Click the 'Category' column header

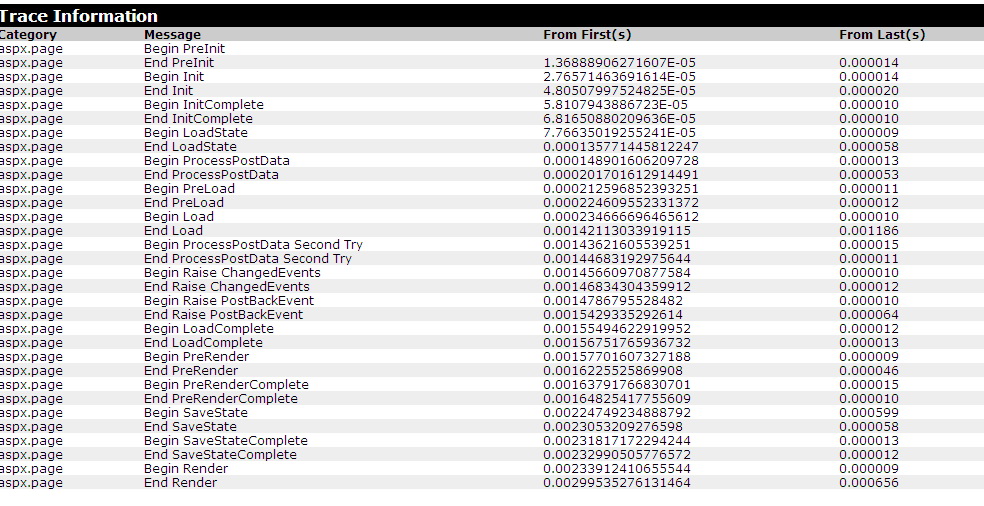[28, 35]
